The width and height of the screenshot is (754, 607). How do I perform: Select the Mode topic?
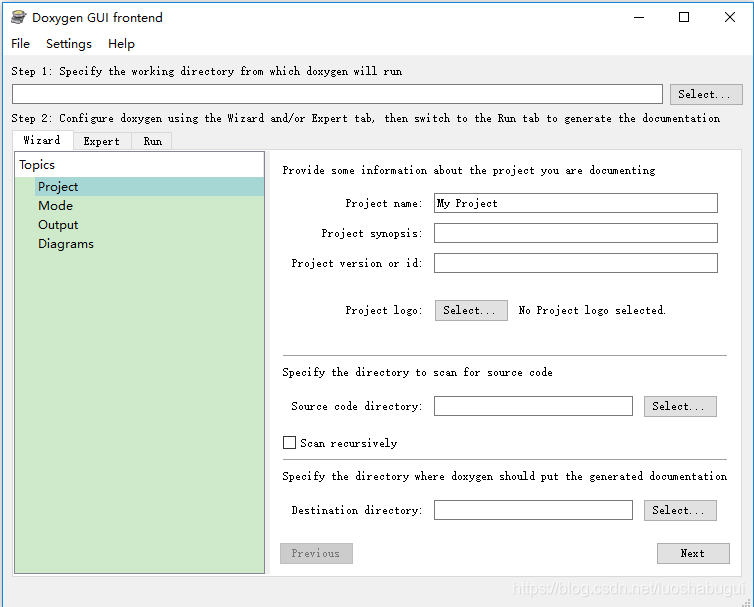150,206
